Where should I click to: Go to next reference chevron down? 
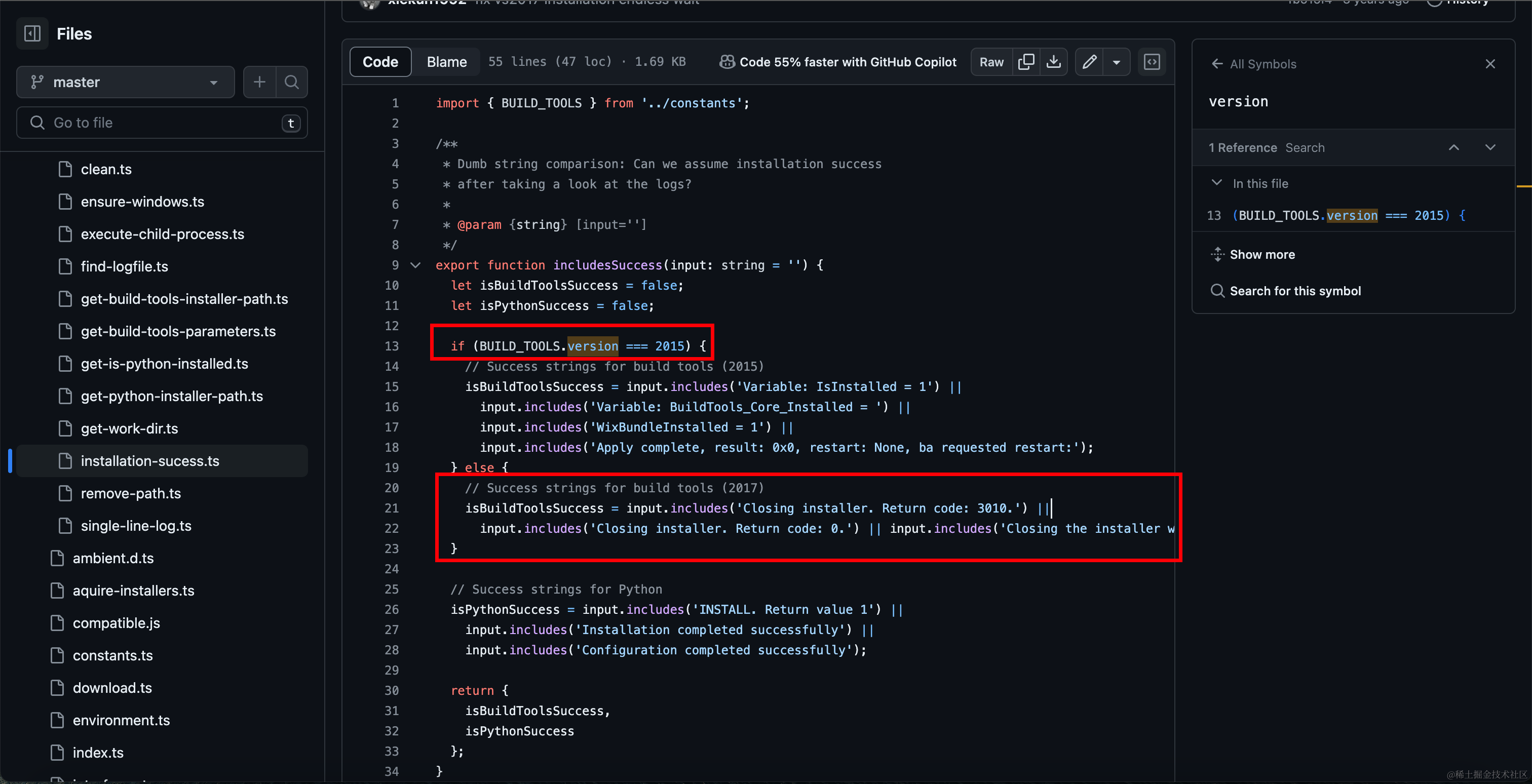tap(1490, 147)
